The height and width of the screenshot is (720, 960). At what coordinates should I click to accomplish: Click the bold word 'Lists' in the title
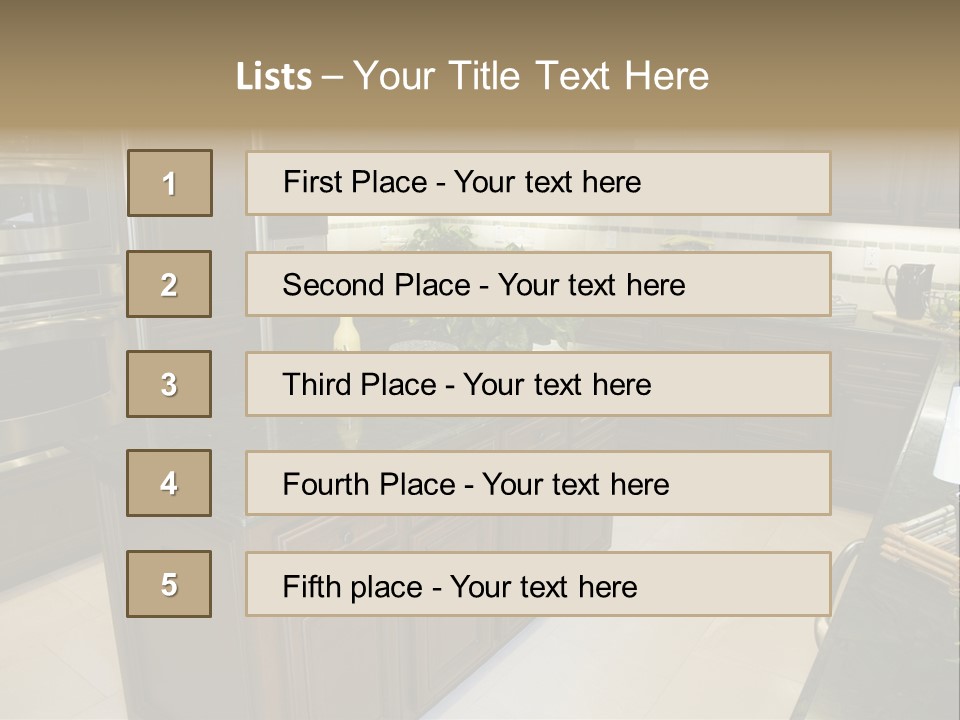273,77
